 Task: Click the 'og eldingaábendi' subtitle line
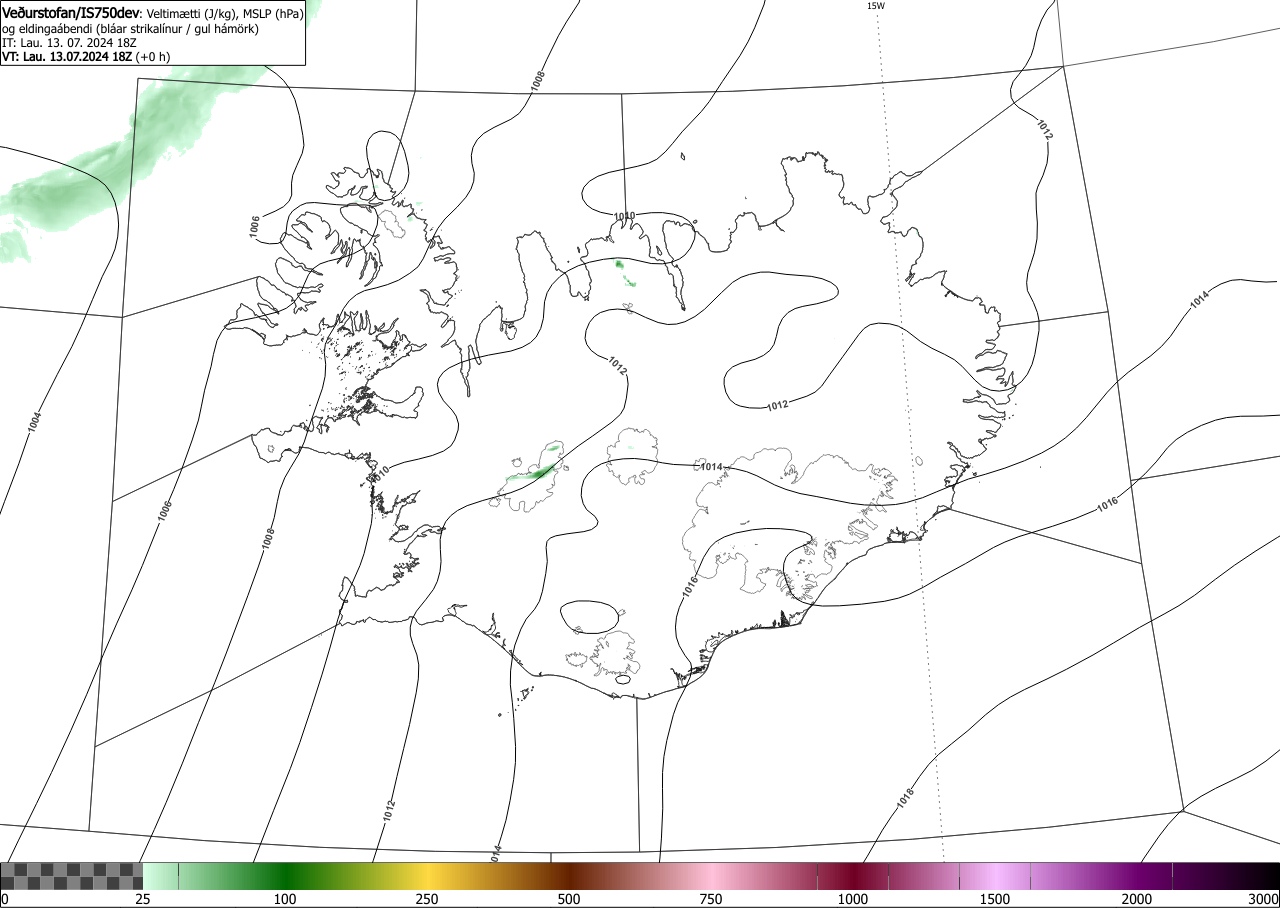click(x=130, y=29)
